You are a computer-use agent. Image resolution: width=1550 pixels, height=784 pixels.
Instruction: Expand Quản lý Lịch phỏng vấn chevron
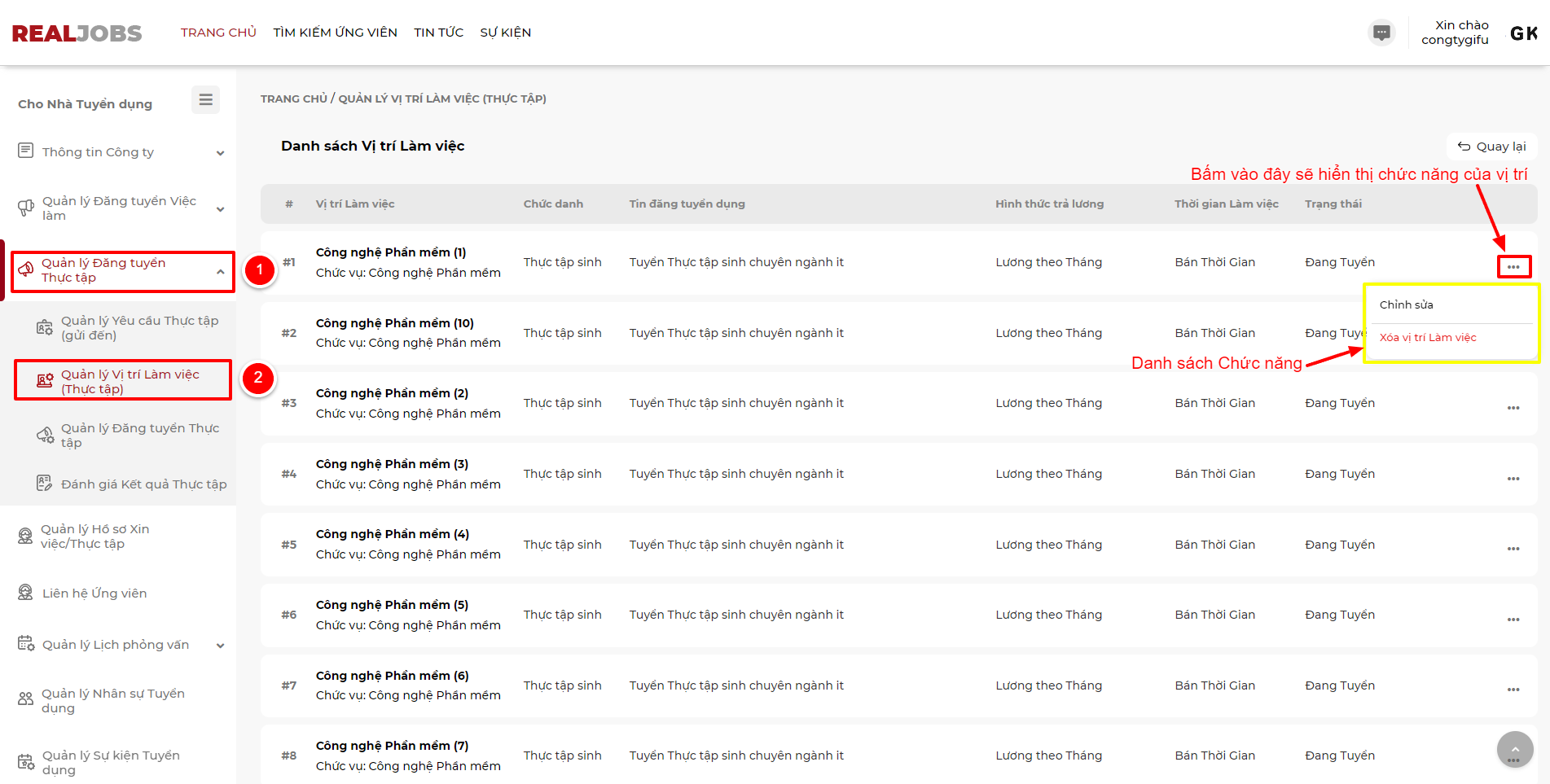(220, 646)
